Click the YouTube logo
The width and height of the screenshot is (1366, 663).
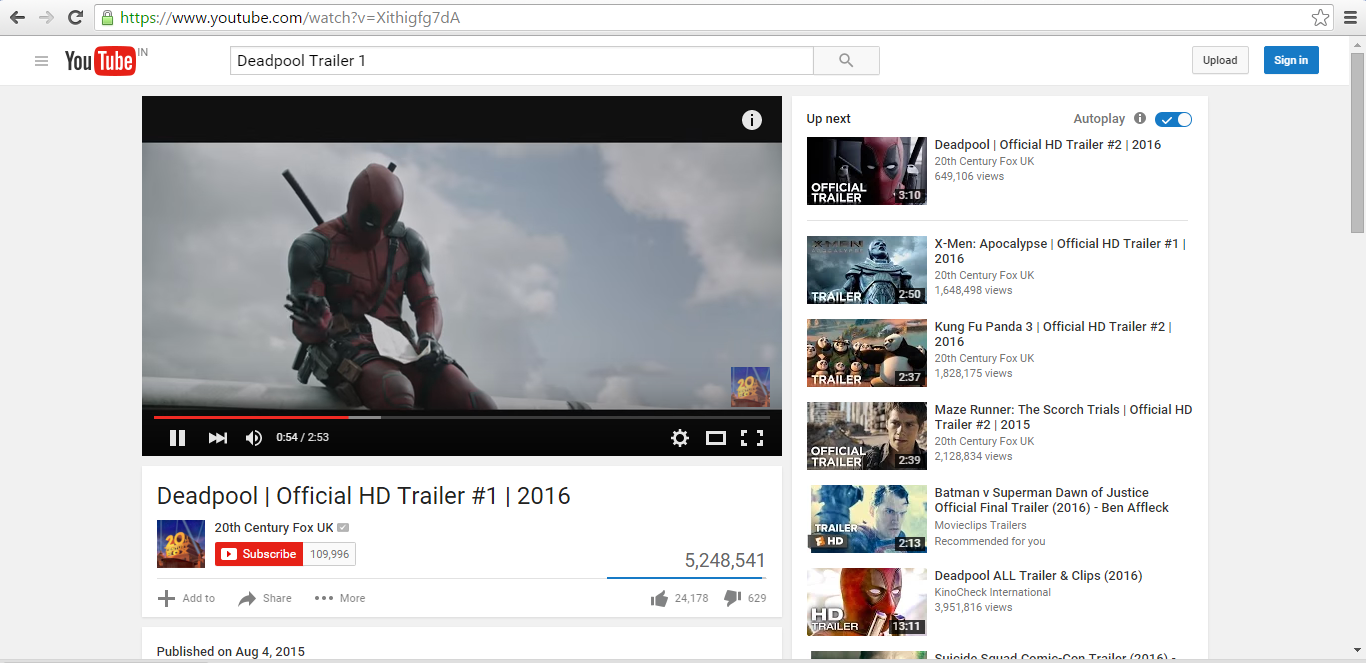click(x=100, y=61)
